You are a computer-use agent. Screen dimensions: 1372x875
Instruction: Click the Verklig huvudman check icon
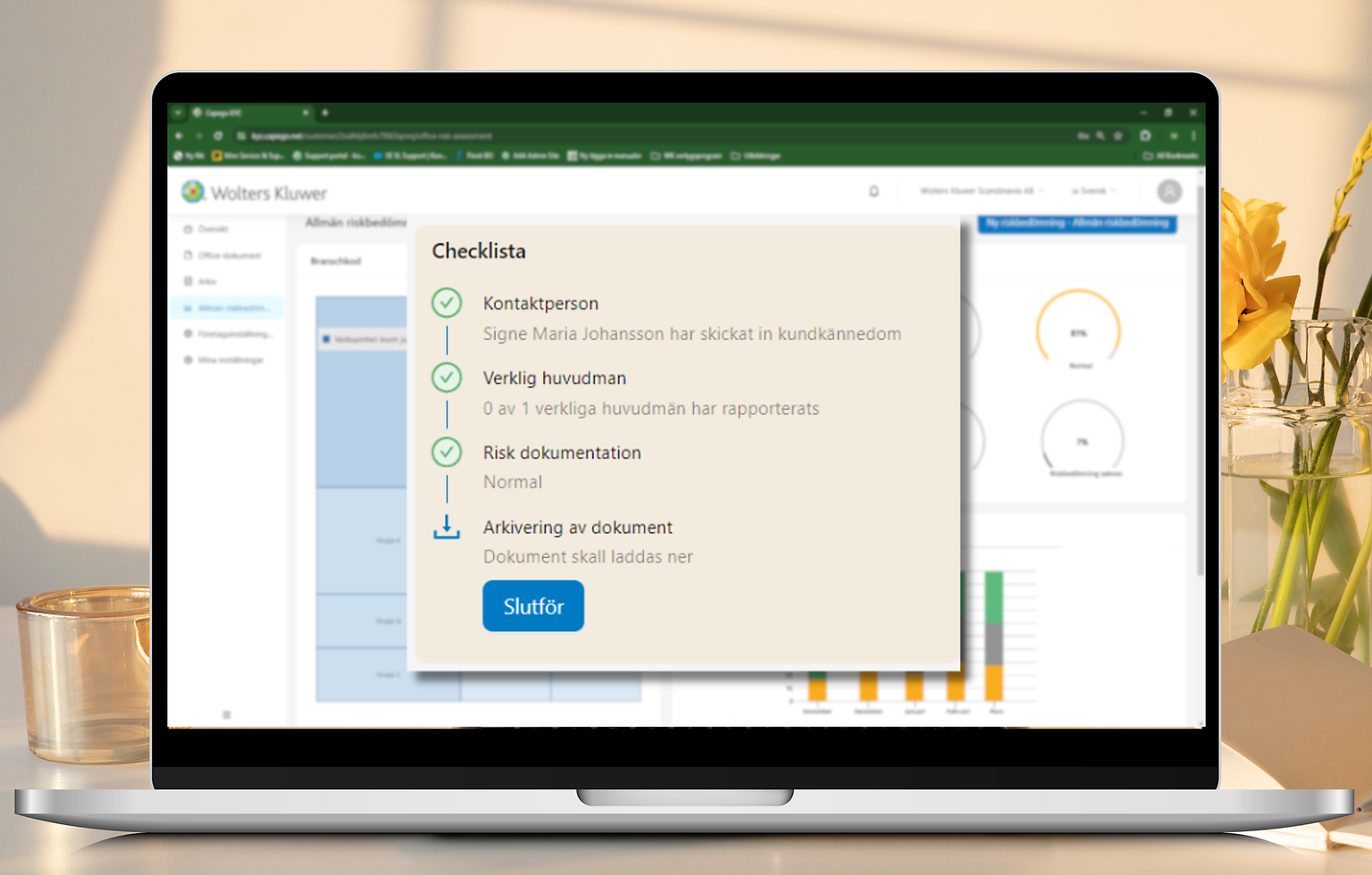tap(447, 378)
